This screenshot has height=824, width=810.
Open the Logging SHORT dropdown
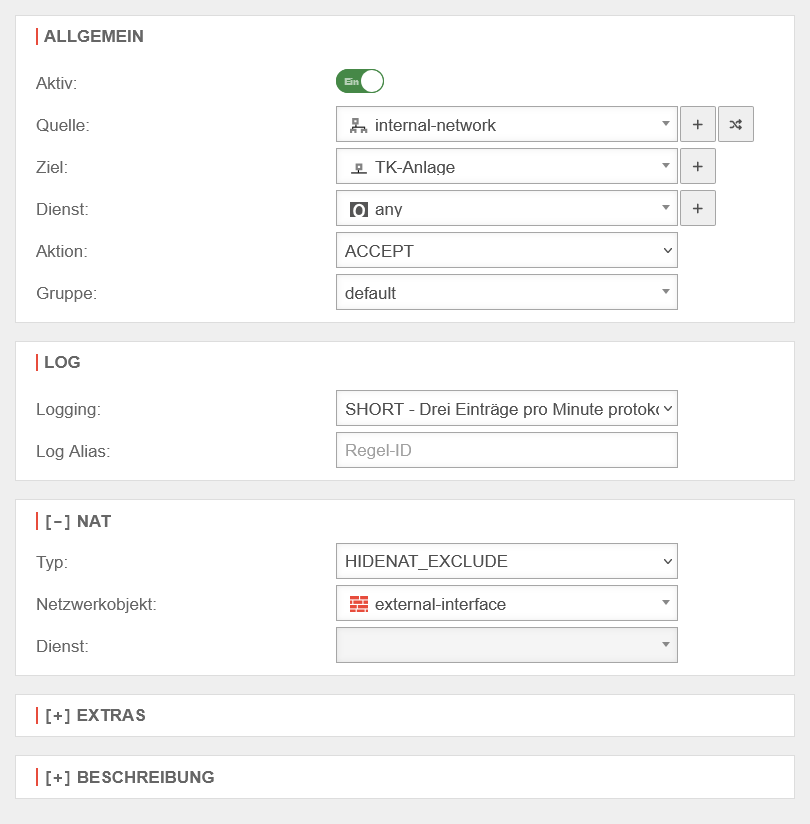click(507, 409)
